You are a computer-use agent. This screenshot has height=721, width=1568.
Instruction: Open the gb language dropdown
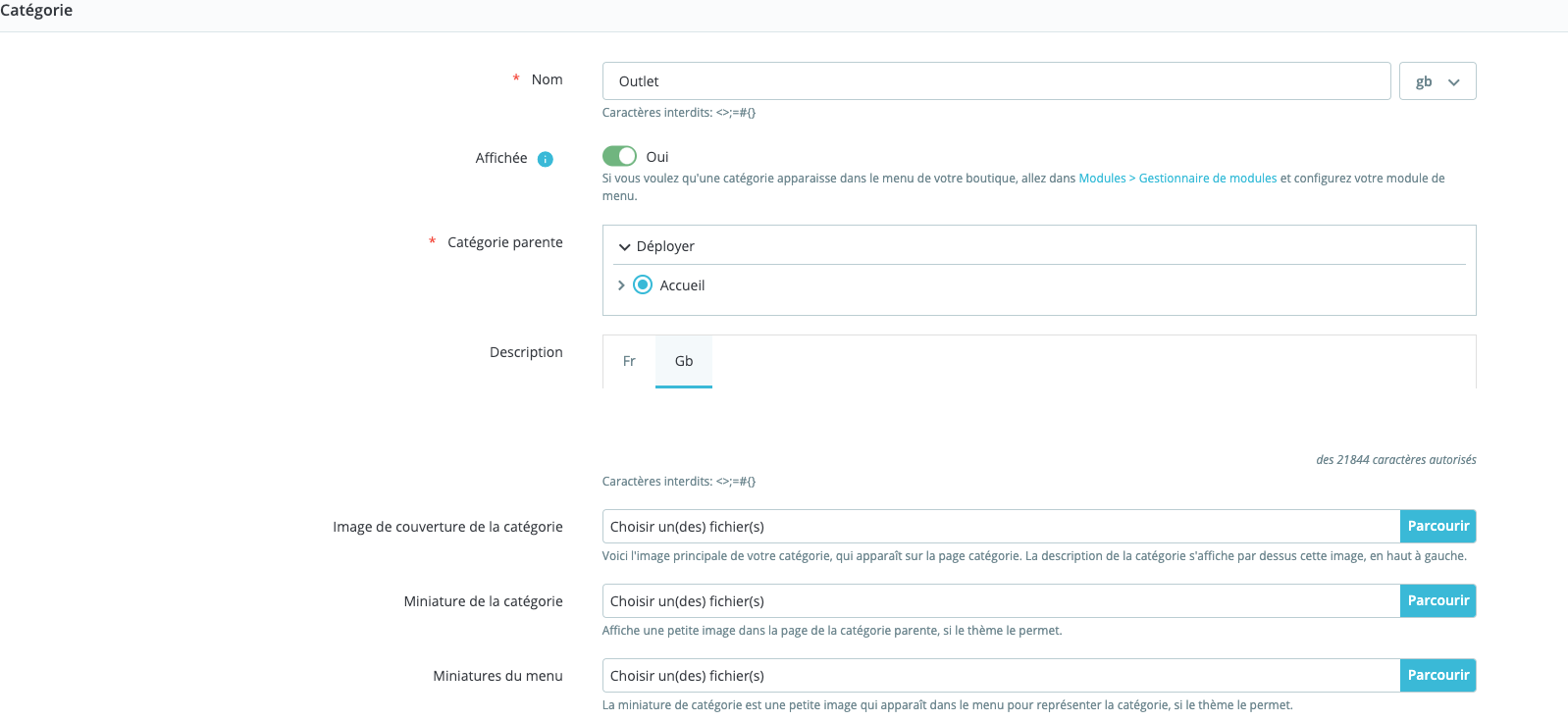coord(1437,81)
